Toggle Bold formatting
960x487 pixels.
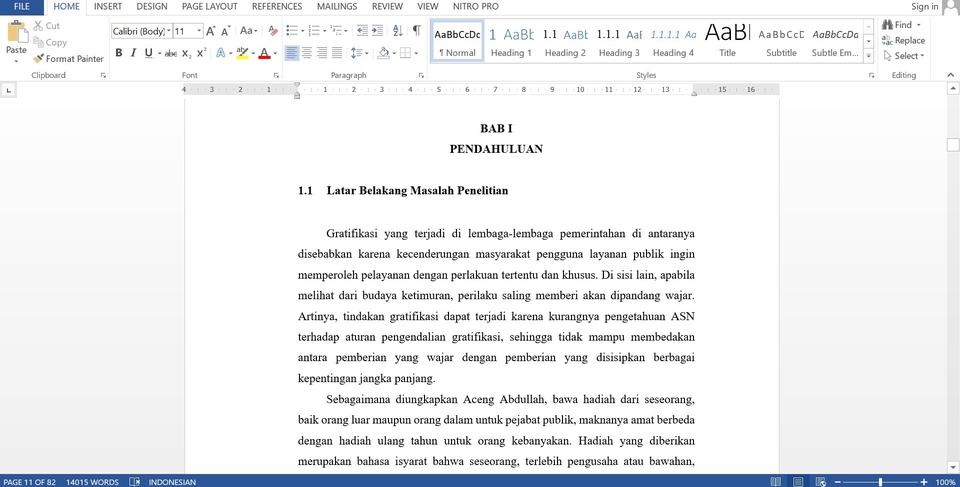coord(119,53)
